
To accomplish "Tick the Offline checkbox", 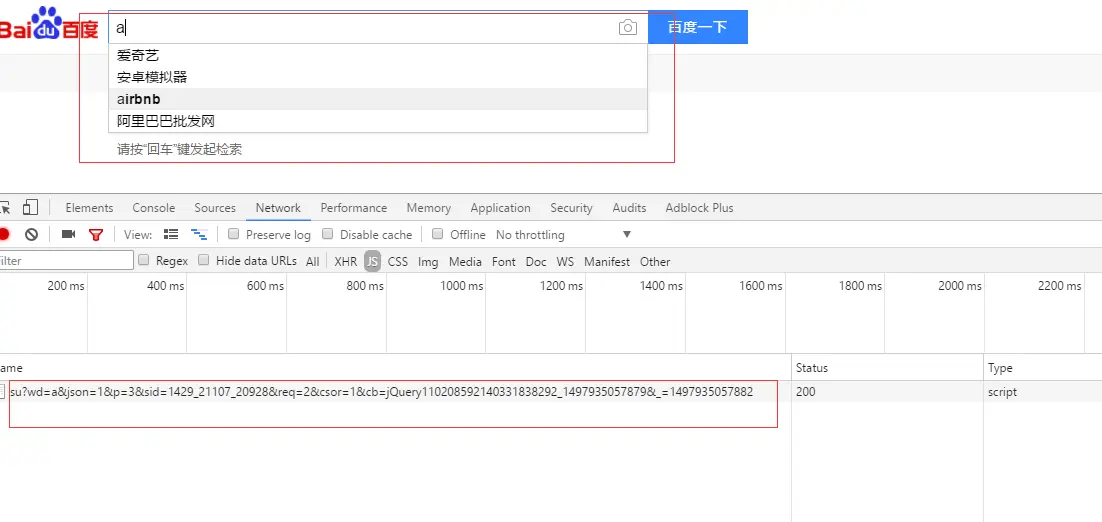I will pos(437,234).
